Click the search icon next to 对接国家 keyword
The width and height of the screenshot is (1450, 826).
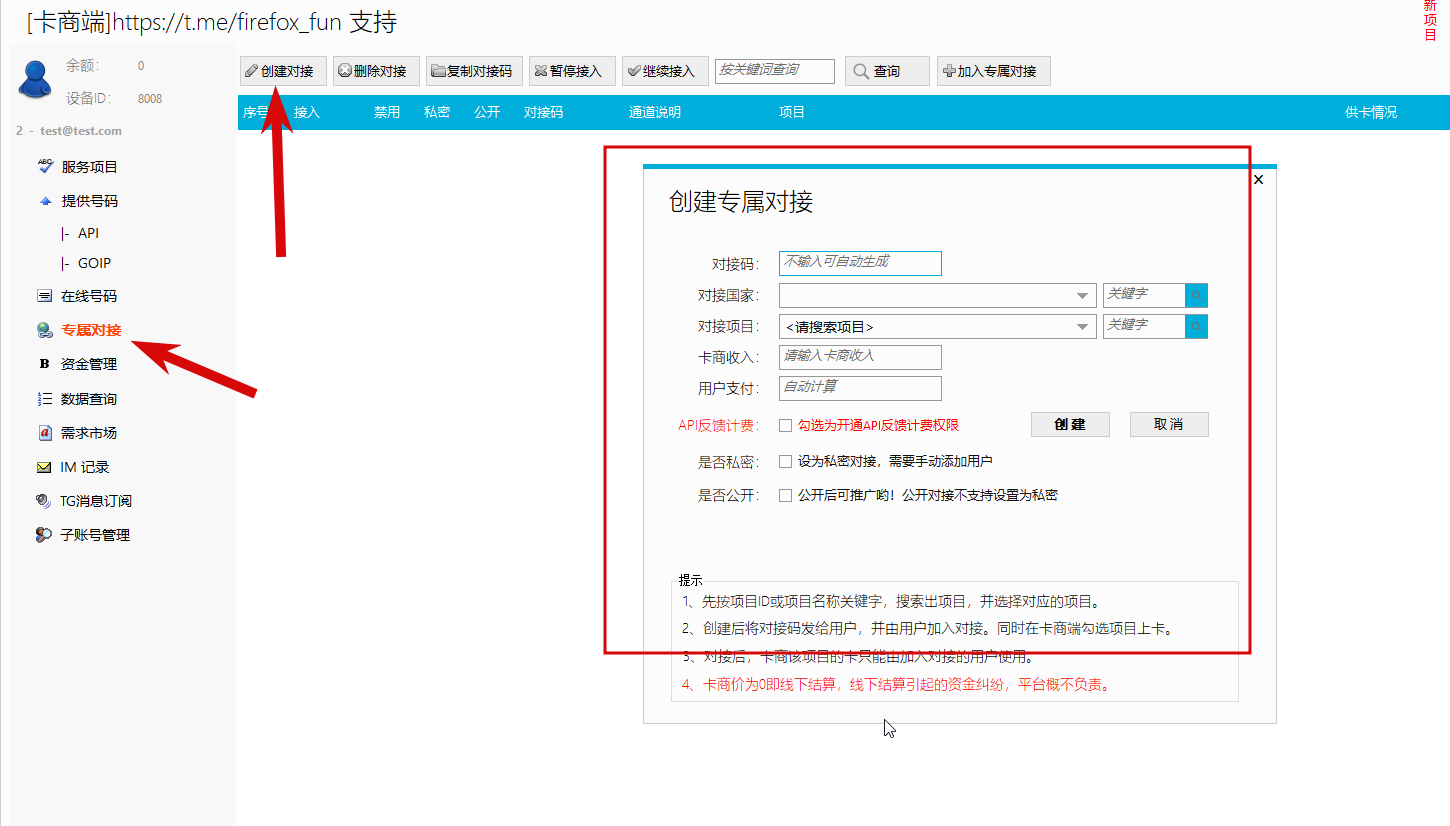point(1196,295)
